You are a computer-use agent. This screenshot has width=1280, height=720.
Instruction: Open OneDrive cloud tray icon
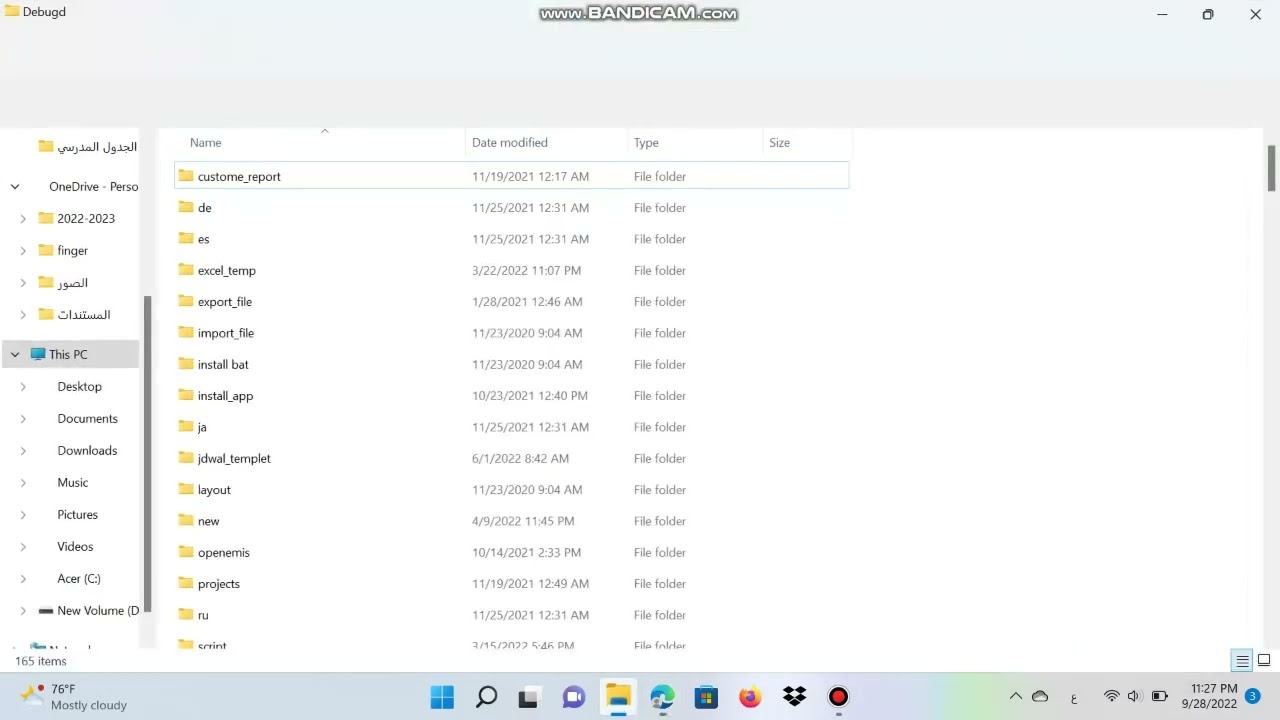point(1040,697)
